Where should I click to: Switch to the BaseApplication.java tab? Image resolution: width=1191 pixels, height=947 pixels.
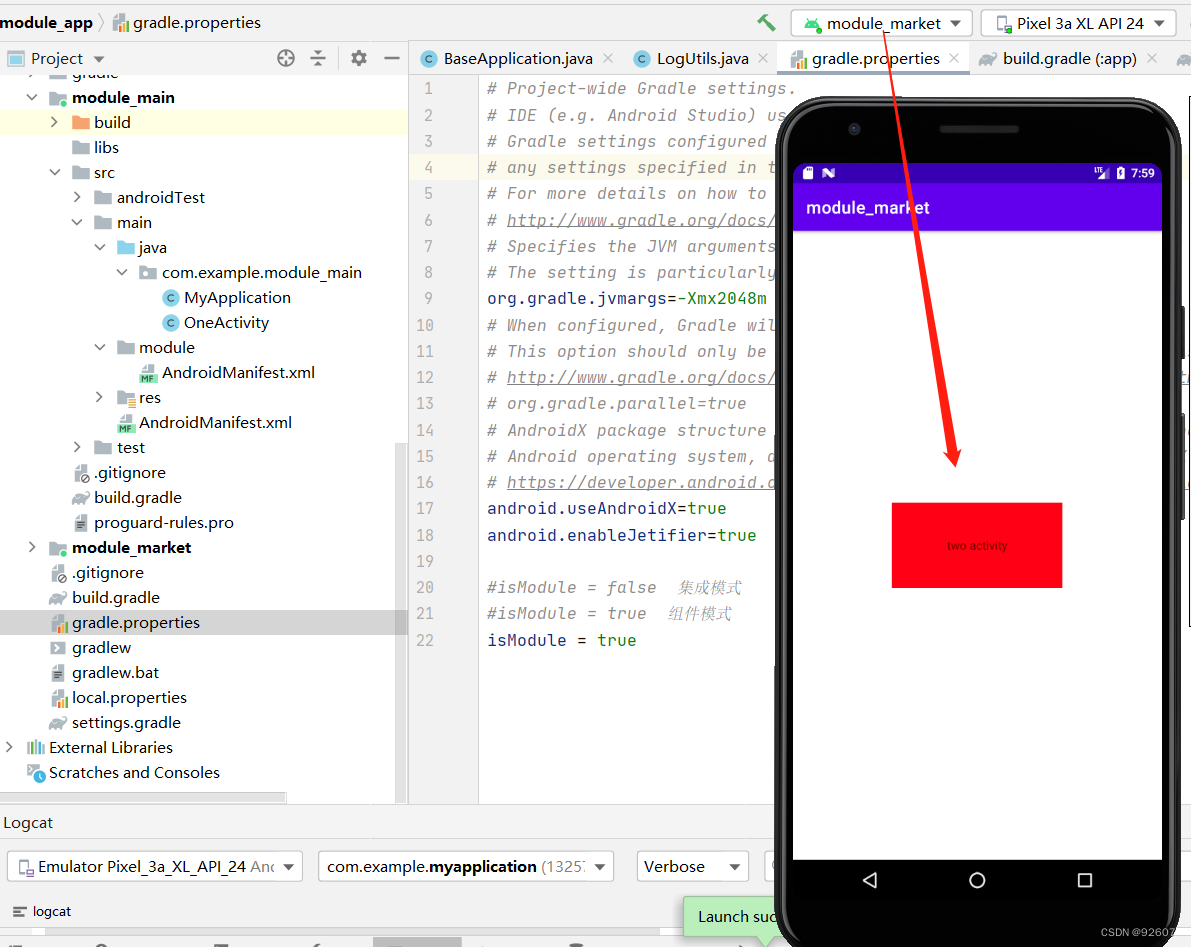517,58
